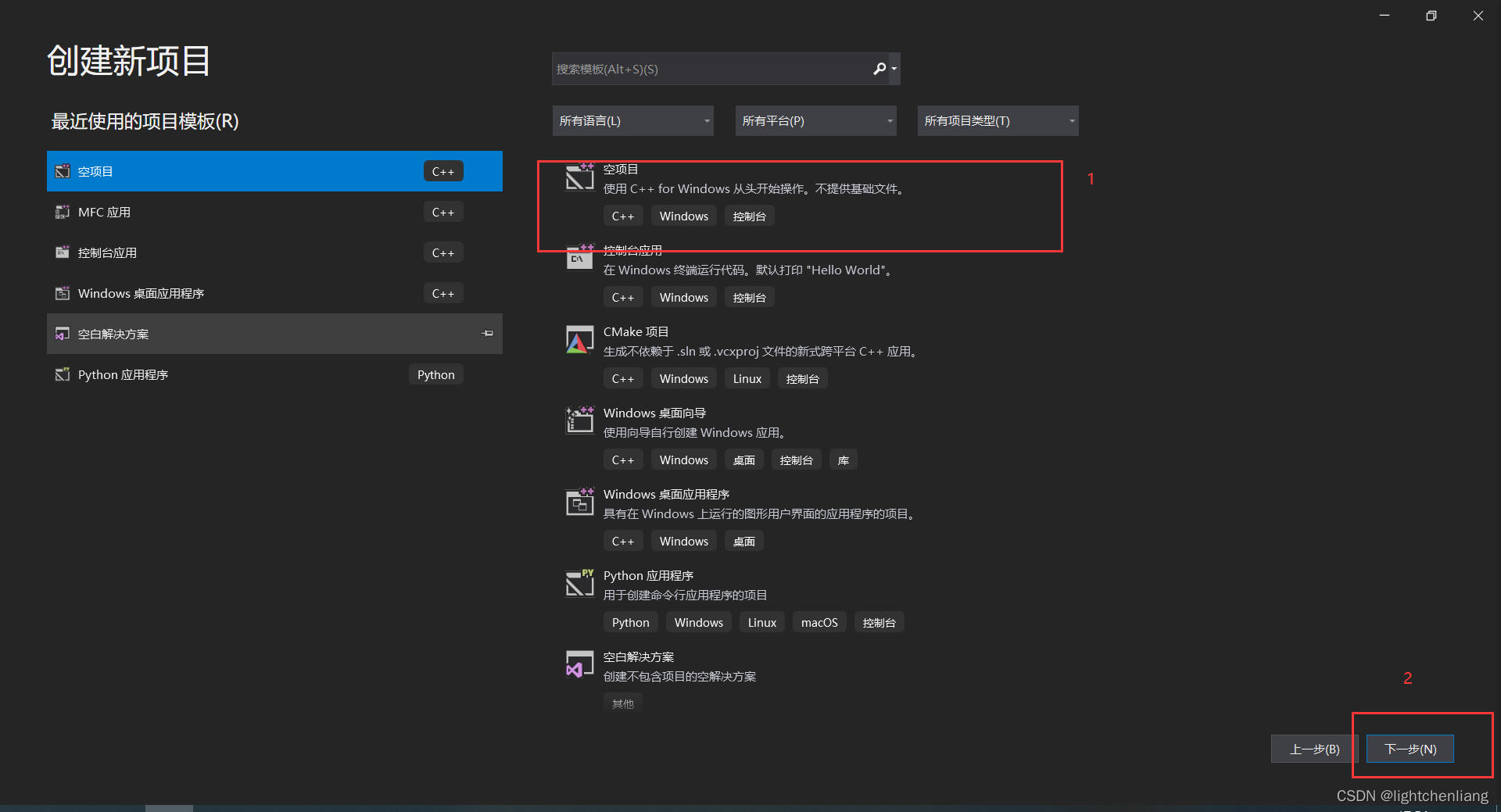Proceed with 下一步(N) button
The width and height of the screenshot is (1501, 812).
pos(1410,749)
